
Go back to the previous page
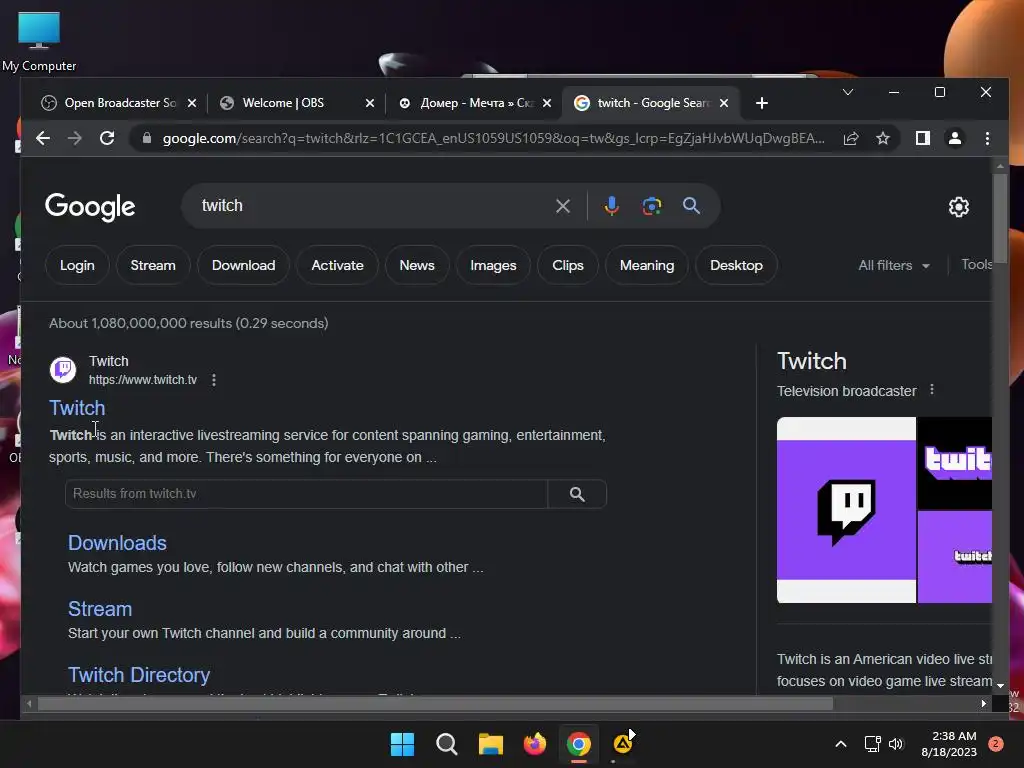[43, 138]
